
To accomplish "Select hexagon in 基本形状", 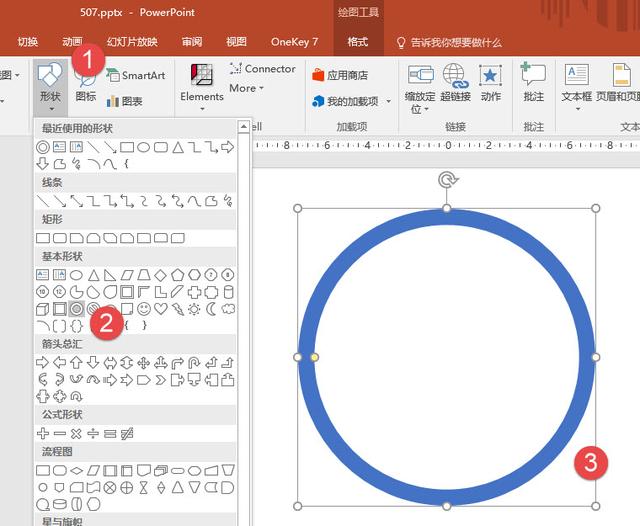I will (194, 275).
